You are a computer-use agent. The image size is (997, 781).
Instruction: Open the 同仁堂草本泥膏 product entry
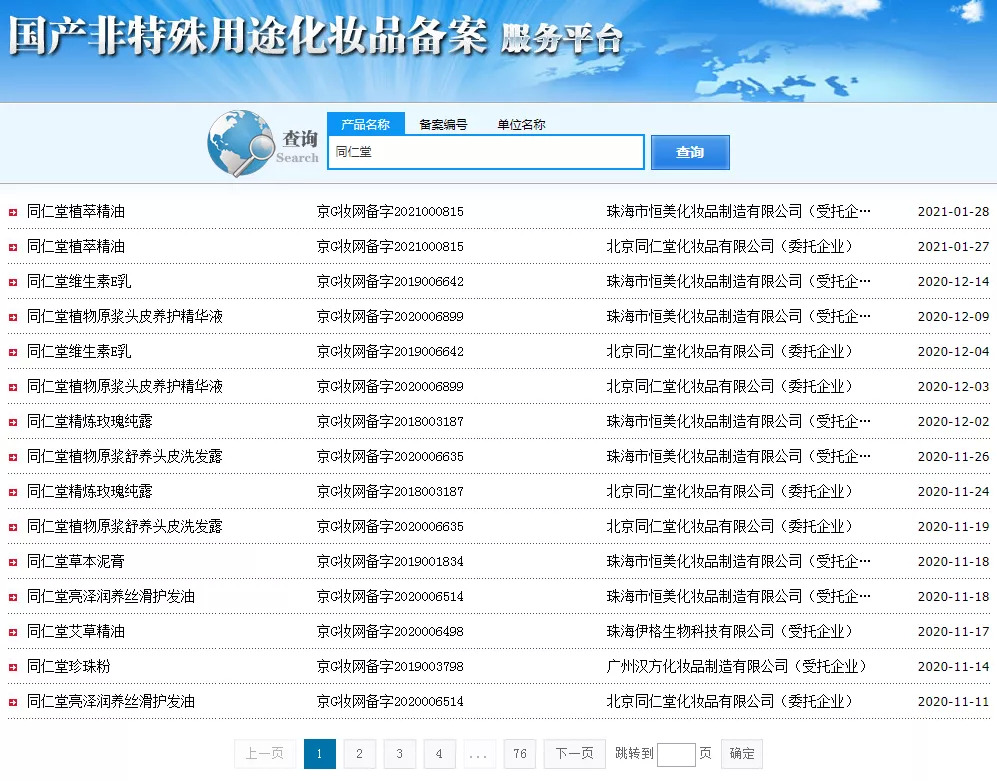pos(76,562)
